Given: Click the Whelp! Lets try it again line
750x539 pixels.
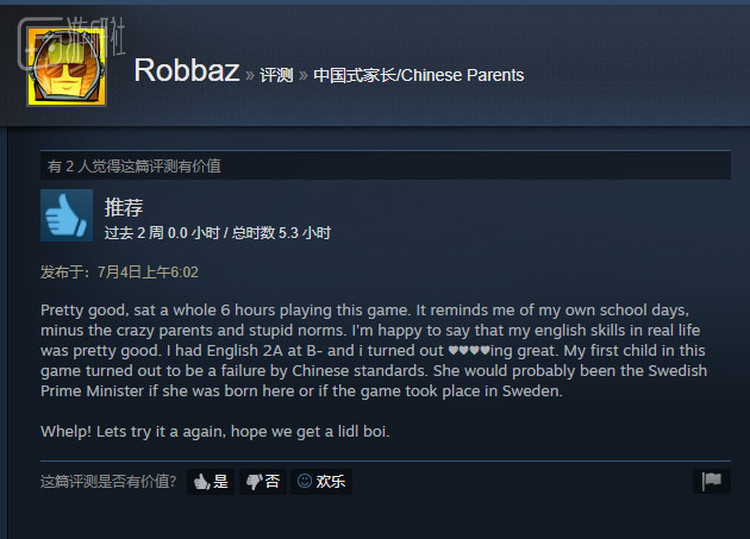Looking at the screenshot, I should pos(215,431).
